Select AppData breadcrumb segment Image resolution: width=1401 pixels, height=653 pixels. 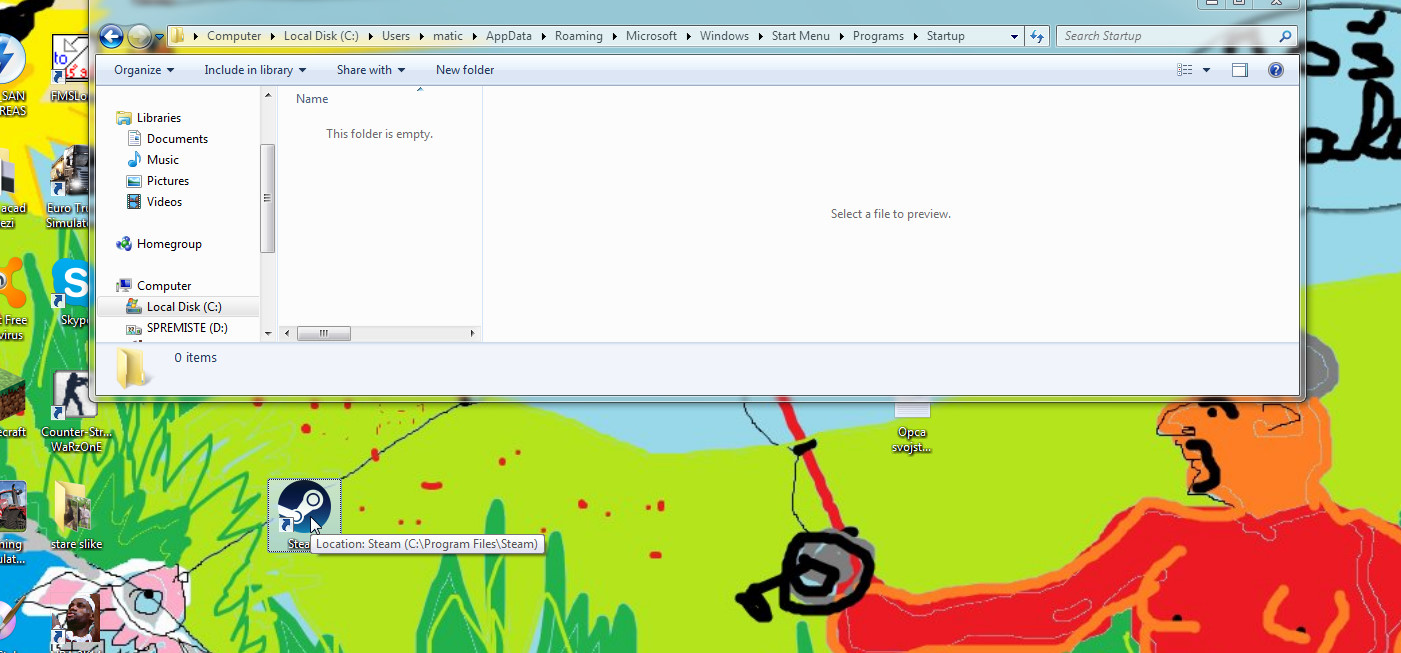pos(509,36)
